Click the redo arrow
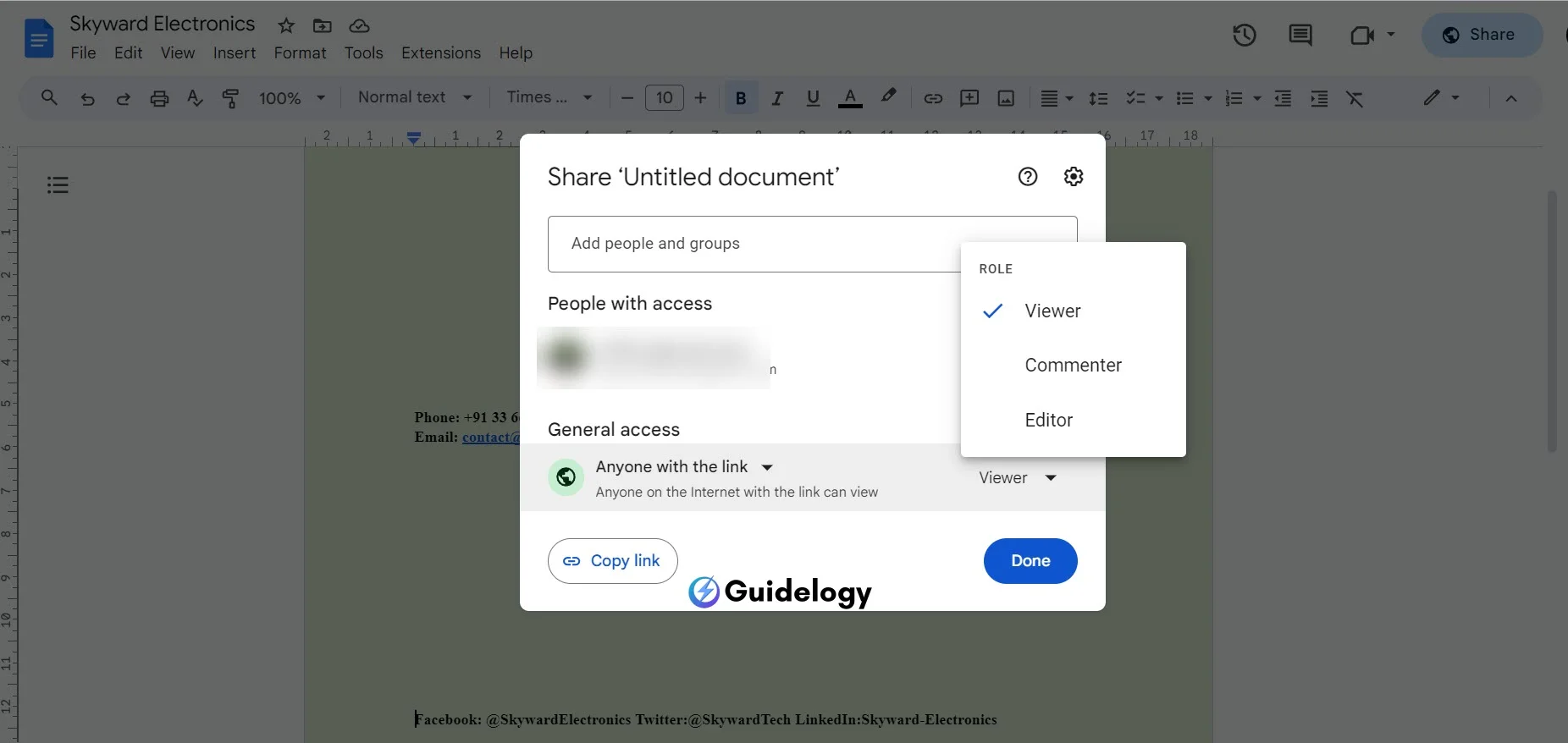The image size is (1568, 743). pyautogui.click(x=123, y=99)
